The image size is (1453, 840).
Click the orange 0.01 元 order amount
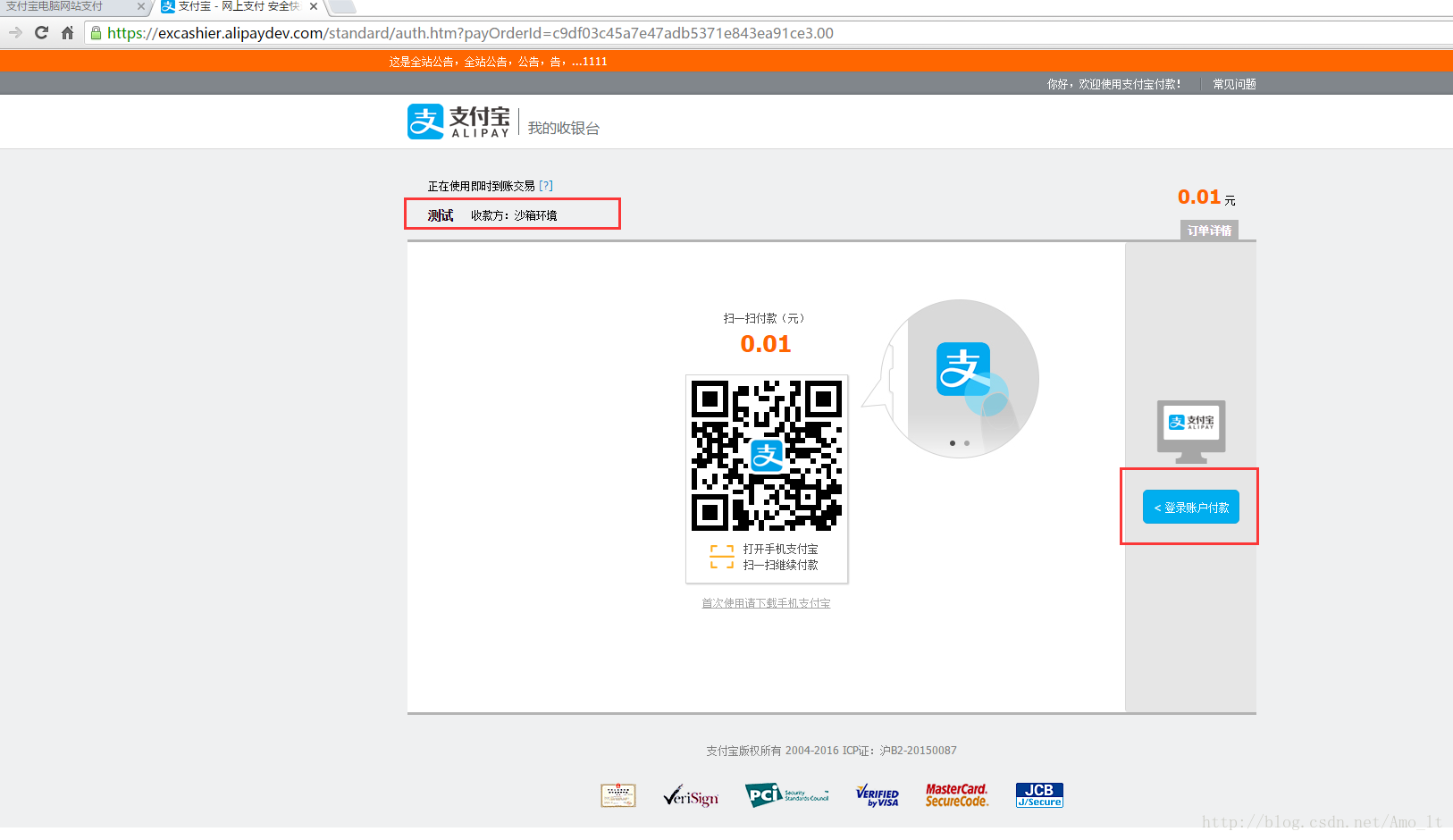[1206, 197]
